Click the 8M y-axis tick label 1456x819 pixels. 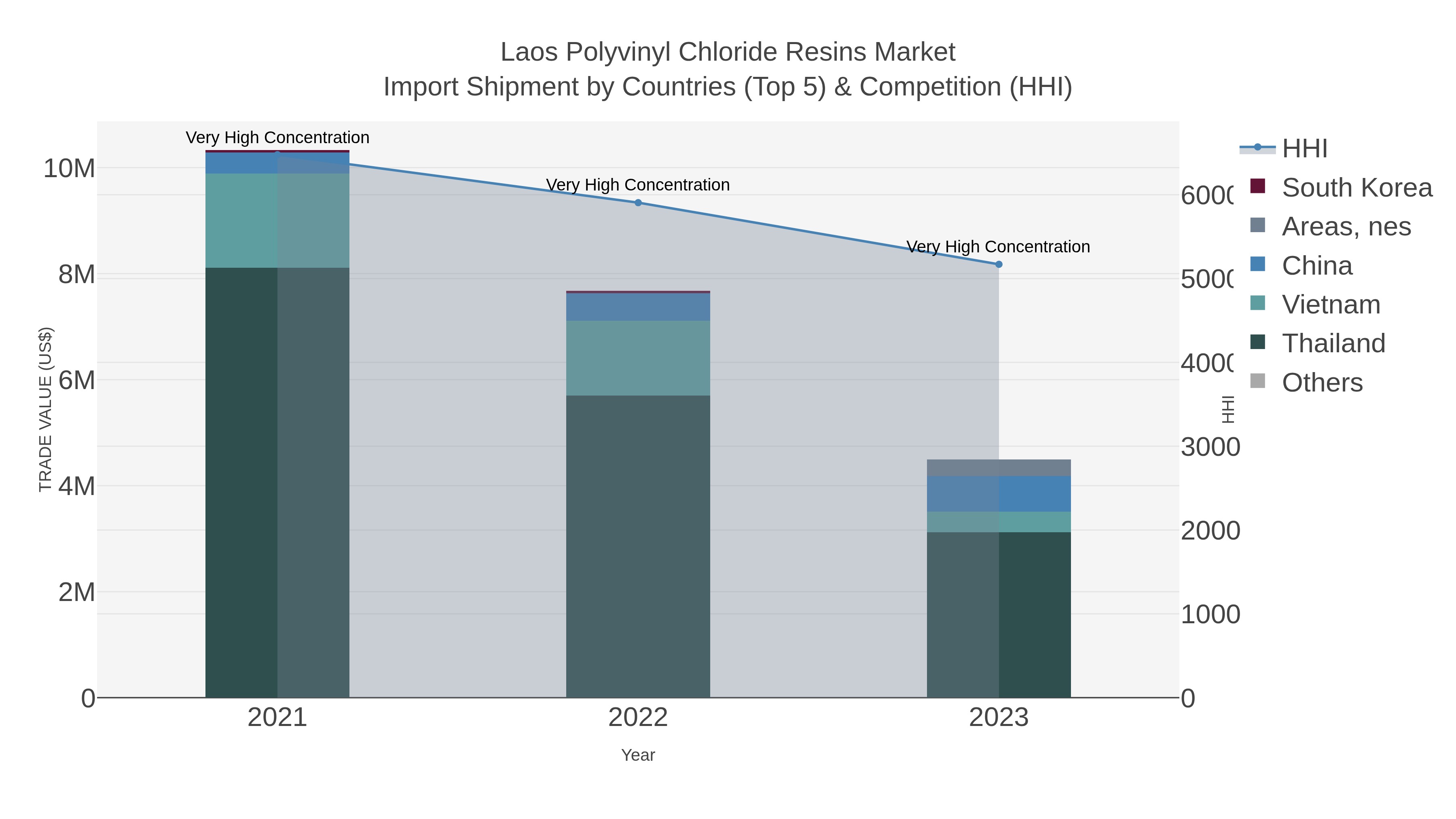point(76,275)
